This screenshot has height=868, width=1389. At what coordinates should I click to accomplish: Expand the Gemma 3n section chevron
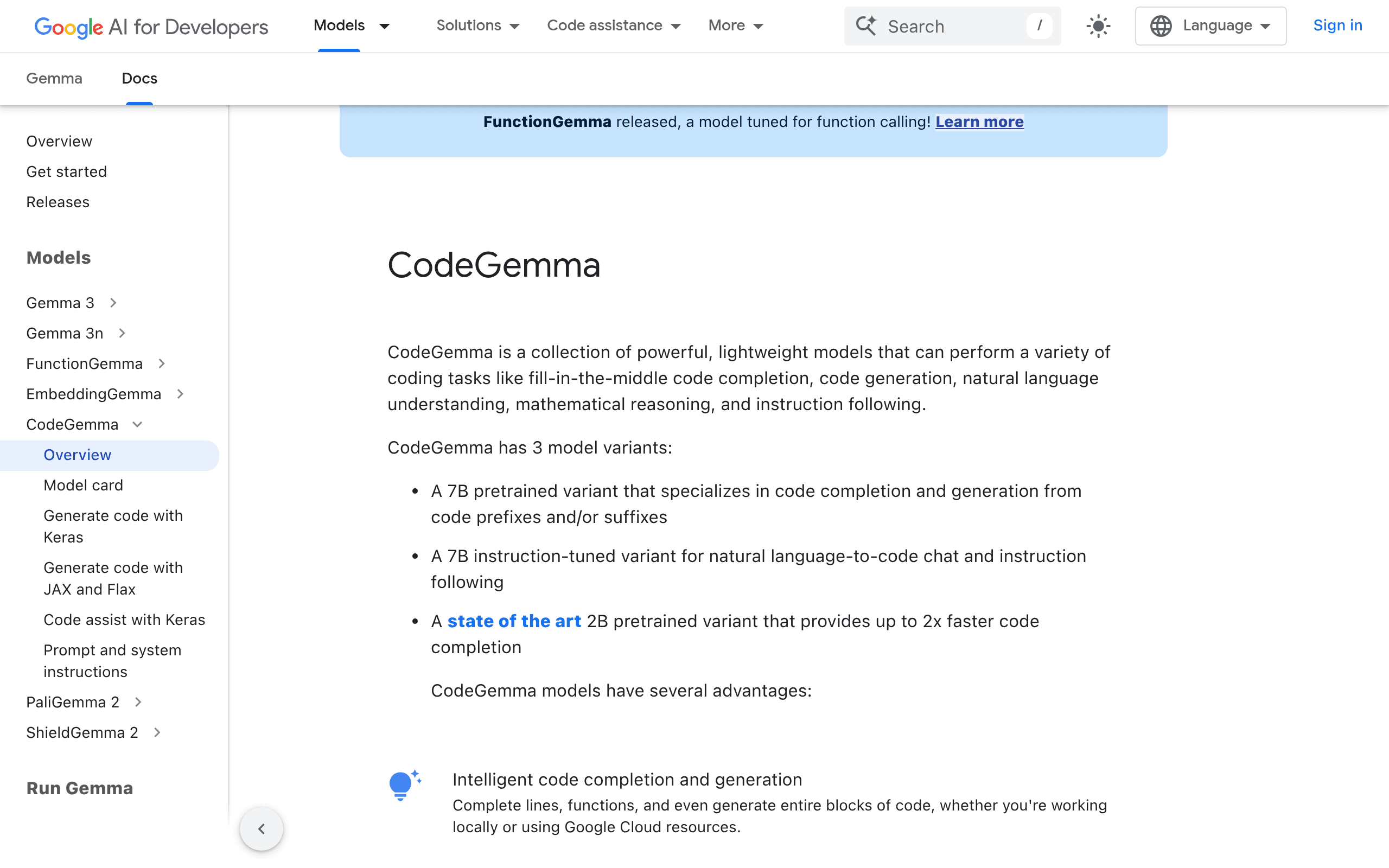(122, 333)
